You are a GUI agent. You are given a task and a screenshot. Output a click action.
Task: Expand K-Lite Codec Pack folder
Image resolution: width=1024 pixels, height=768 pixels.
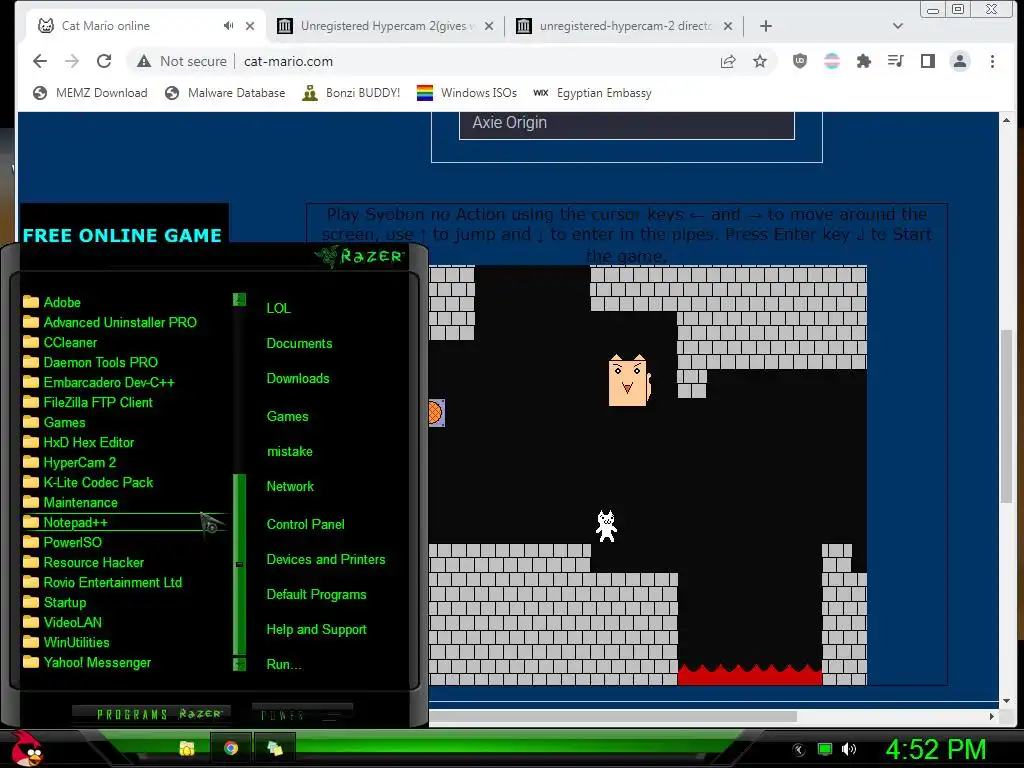point(88,483)
